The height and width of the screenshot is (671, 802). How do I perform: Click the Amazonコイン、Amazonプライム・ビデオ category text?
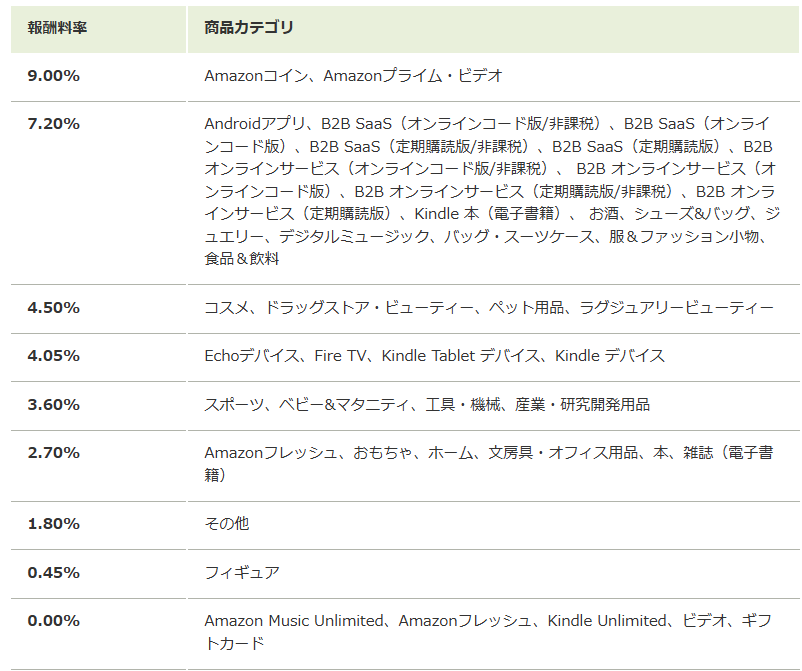coord(353,76)
